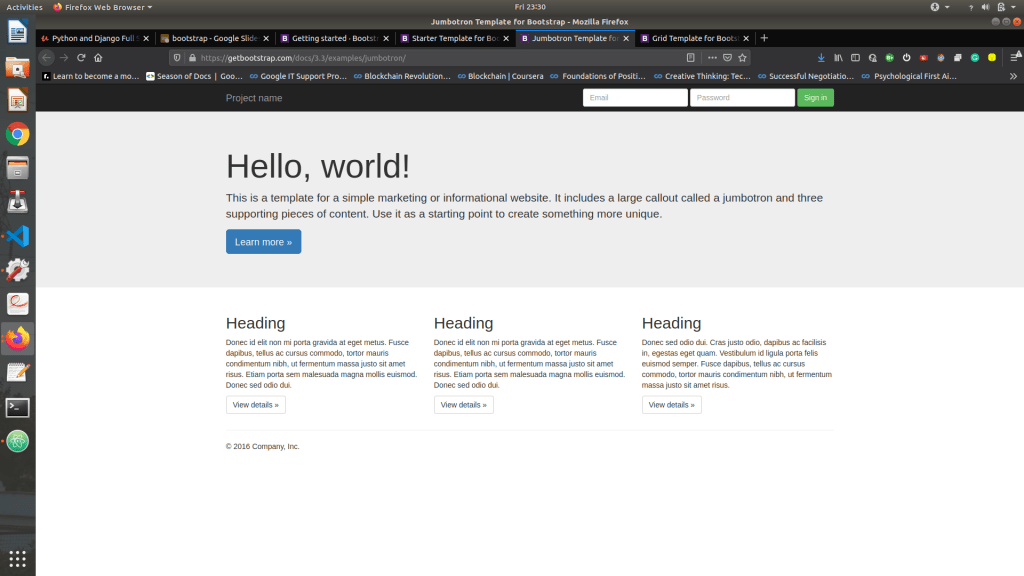The height and width of the screenshot is (576, 1024).
Task: Focus the Email input field
Action: pos(635,98)
